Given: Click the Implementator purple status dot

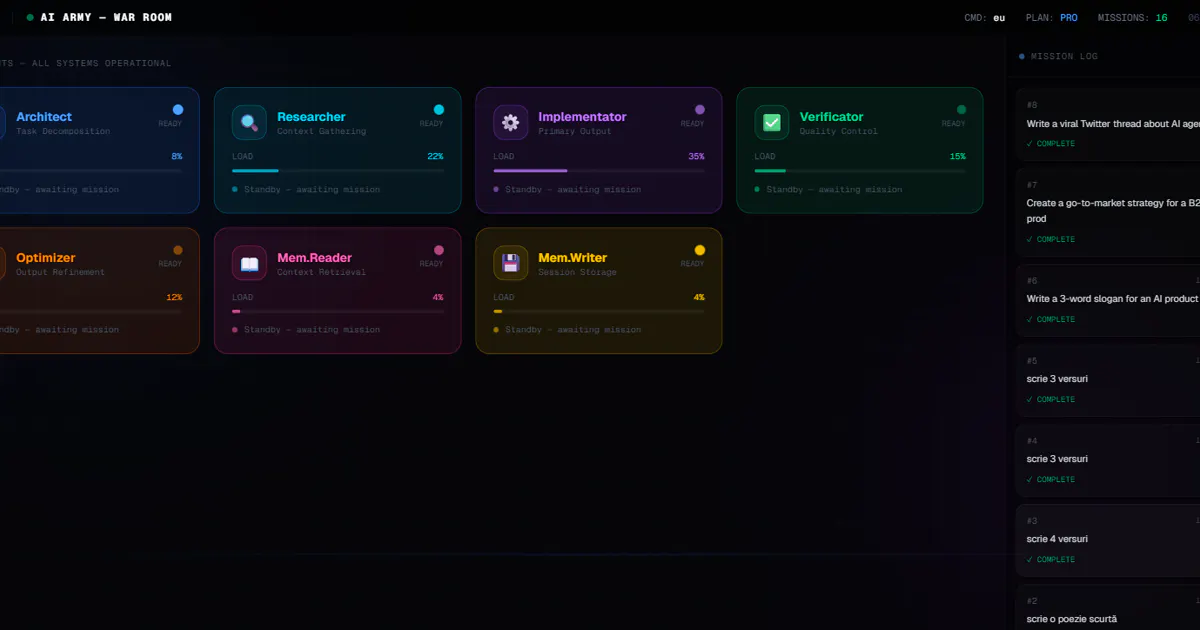Looking at the screenshot, I should click(x=700, y=110).
